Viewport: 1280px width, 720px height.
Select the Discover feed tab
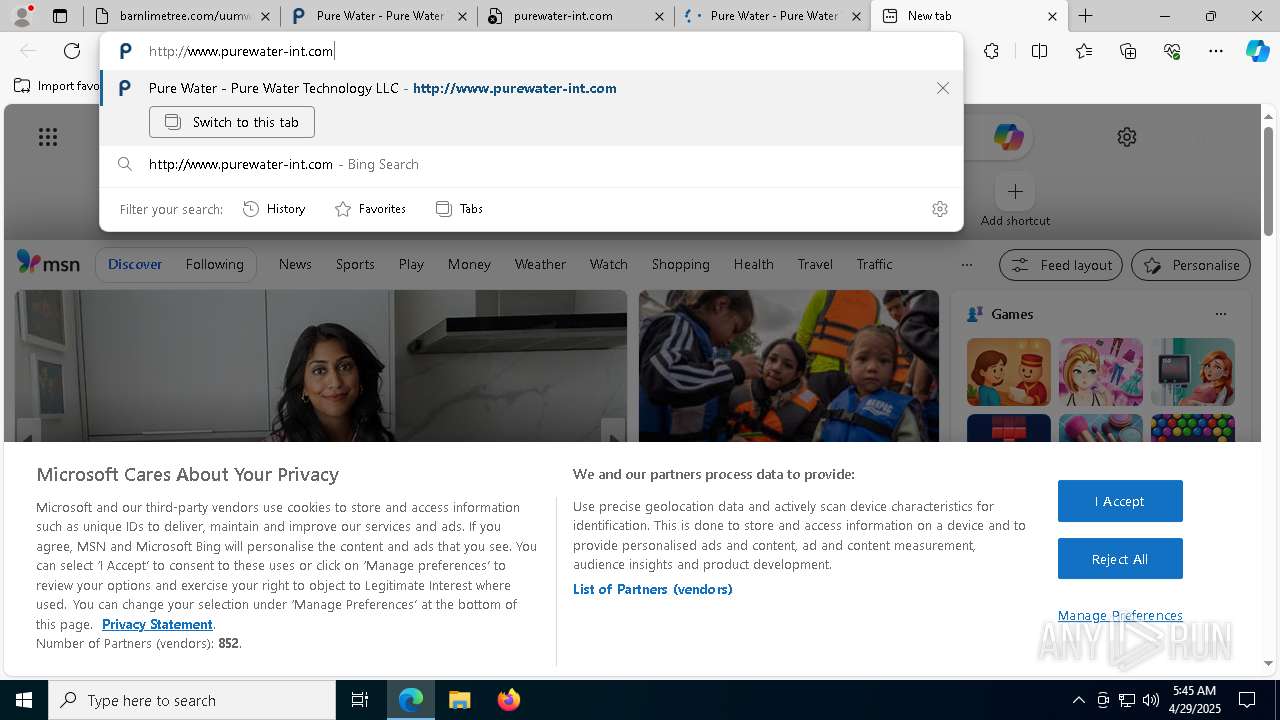click(135, 264)
